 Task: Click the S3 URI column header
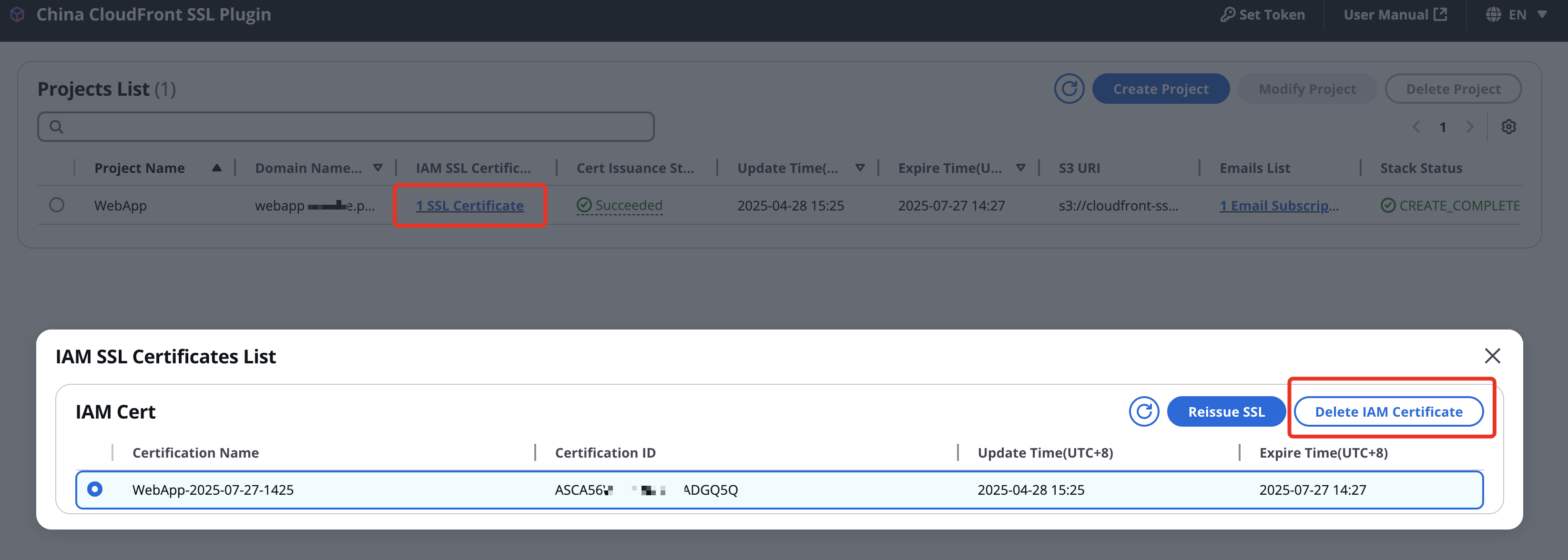tap(1079, 168)
